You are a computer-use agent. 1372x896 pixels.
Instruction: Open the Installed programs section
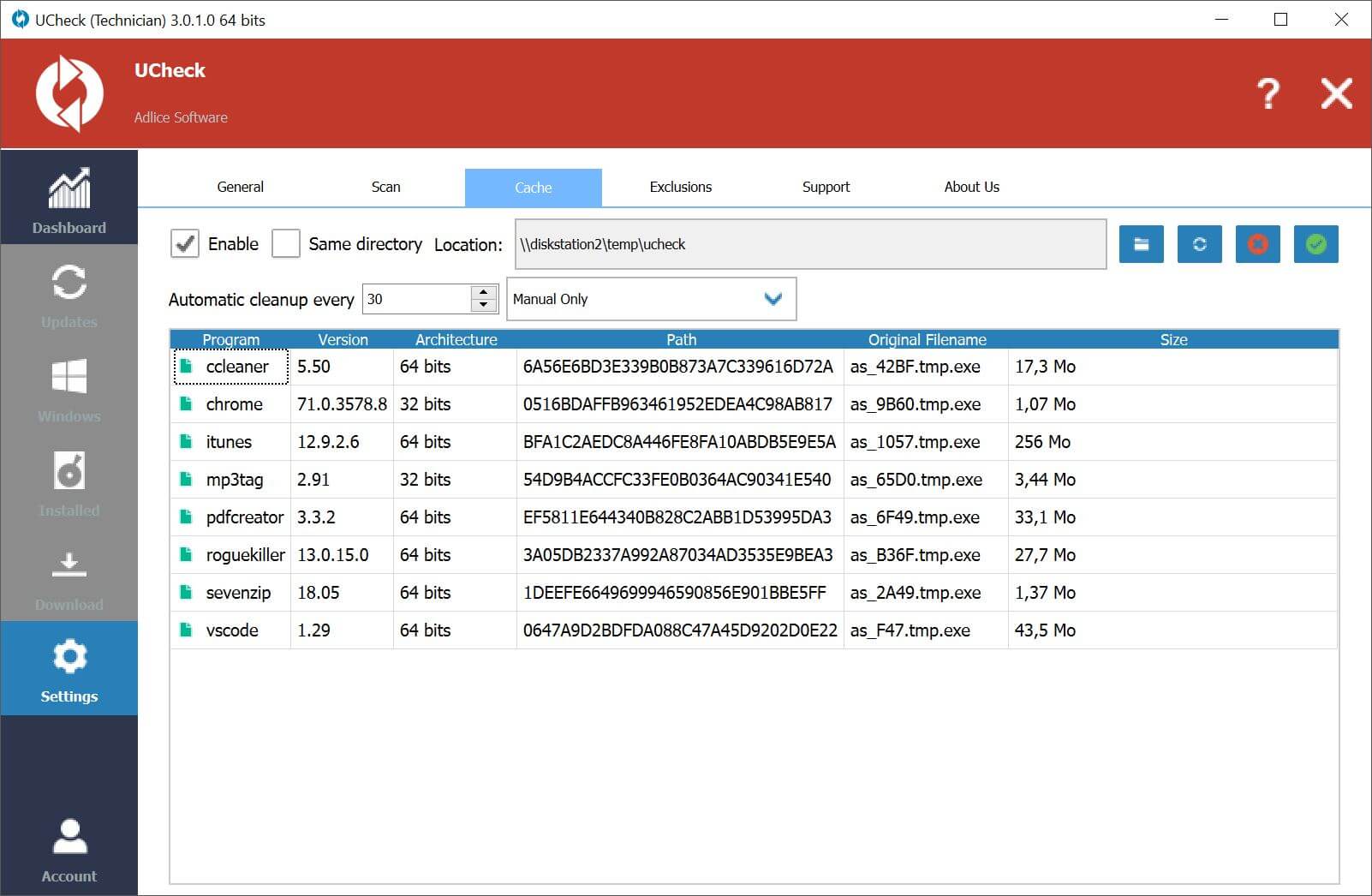click(x=69, y=481)
